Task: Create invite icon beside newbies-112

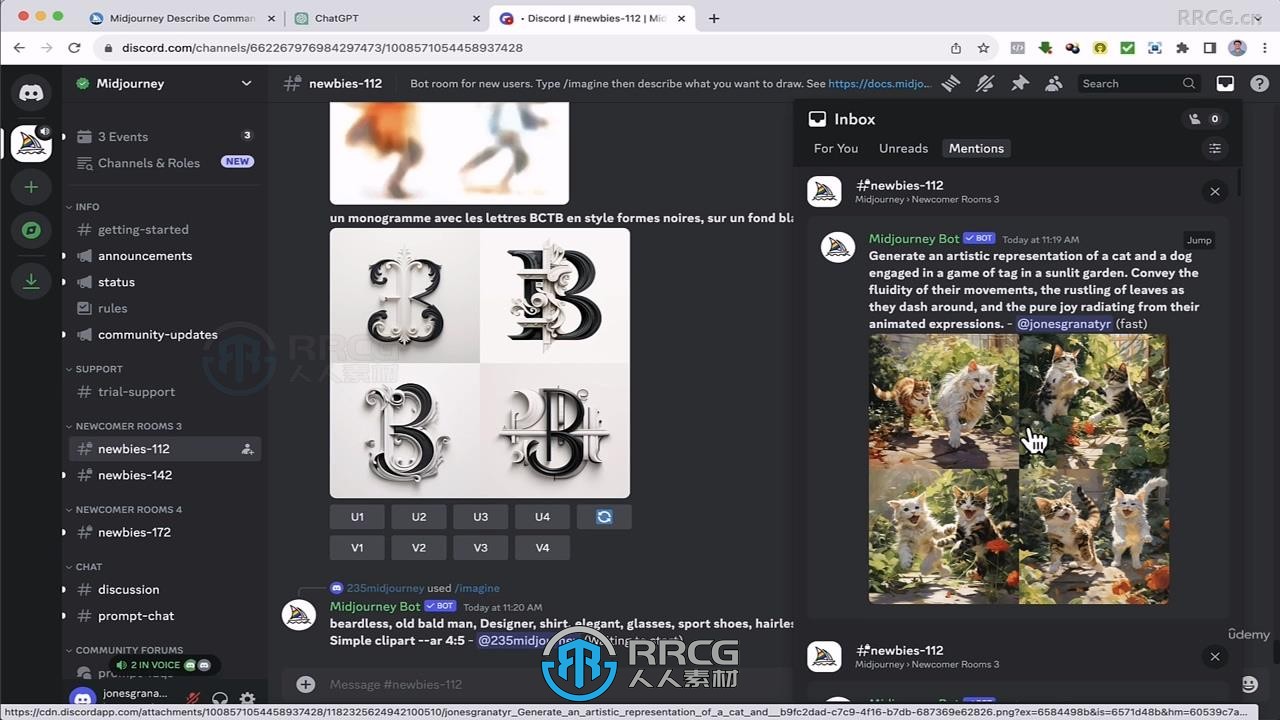Action: (247, 449)
